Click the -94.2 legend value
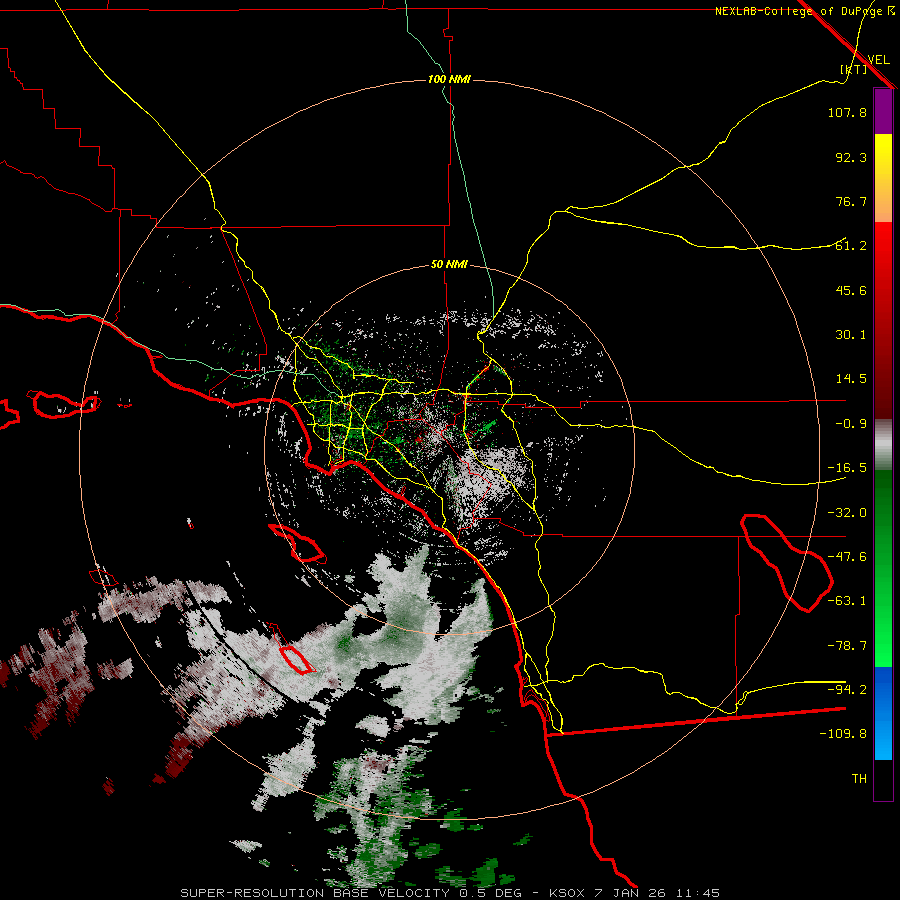Image resolution: width=900 pixels, height=900 pixels. point(847,689)
